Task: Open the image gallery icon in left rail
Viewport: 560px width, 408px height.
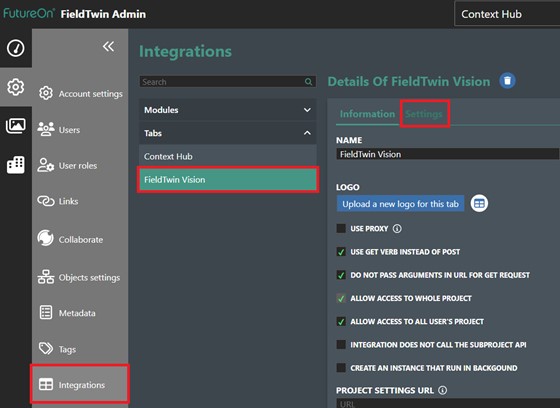Action: [16, 126]
